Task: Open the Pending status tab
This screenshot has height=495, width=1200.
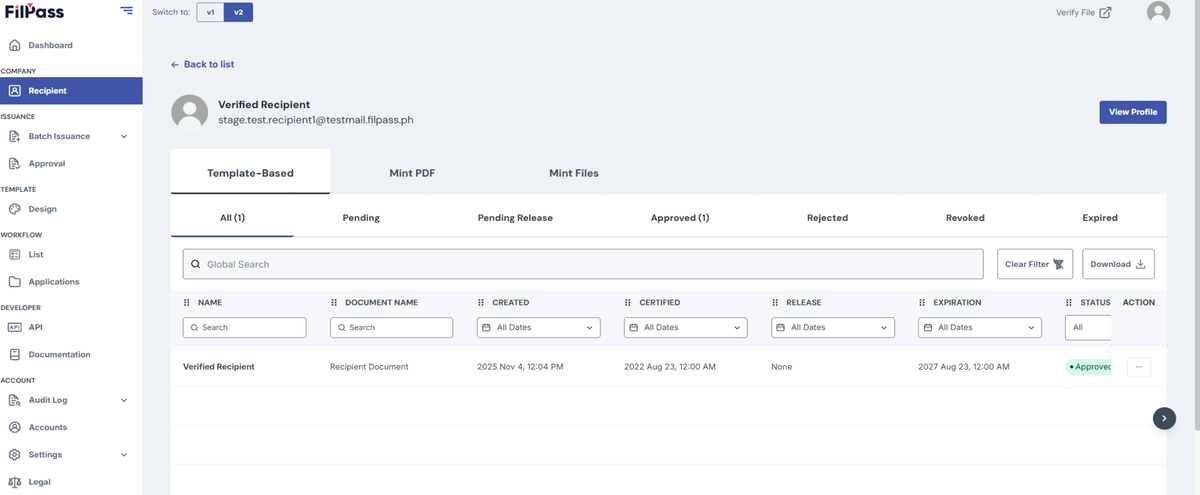Action: 361,217
